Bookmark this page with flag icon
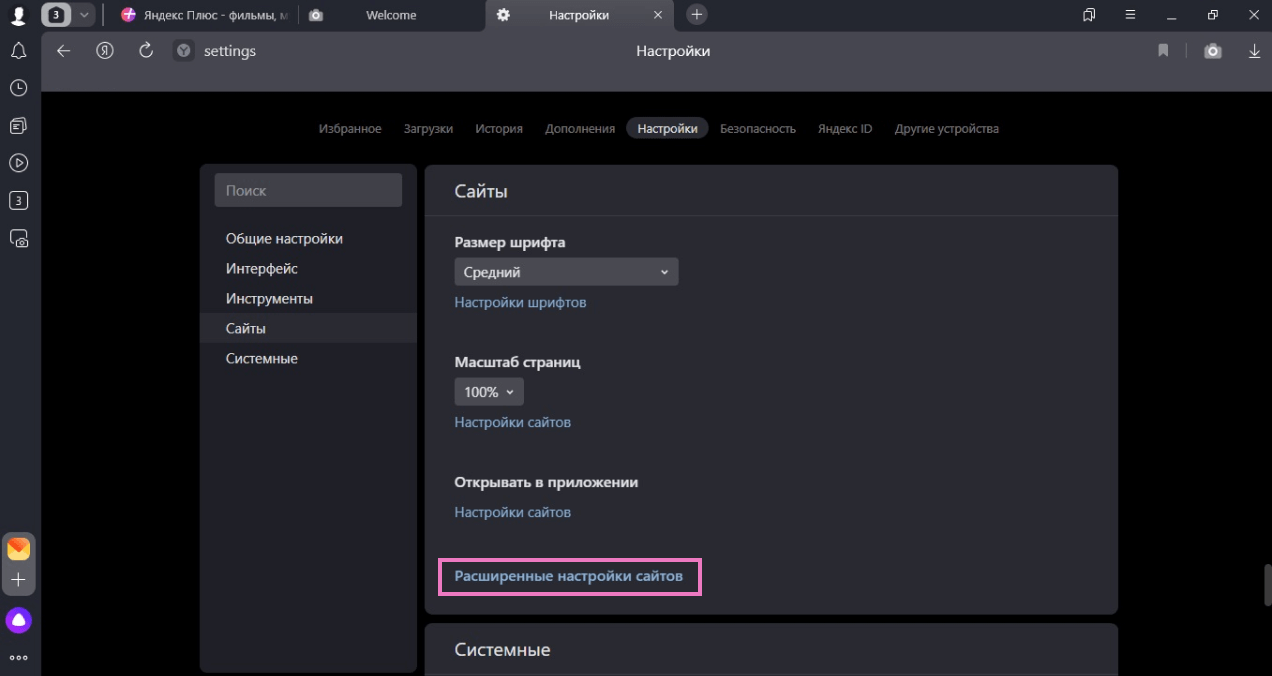This screenshot has width=1272, height=676. pos(1163,51)
